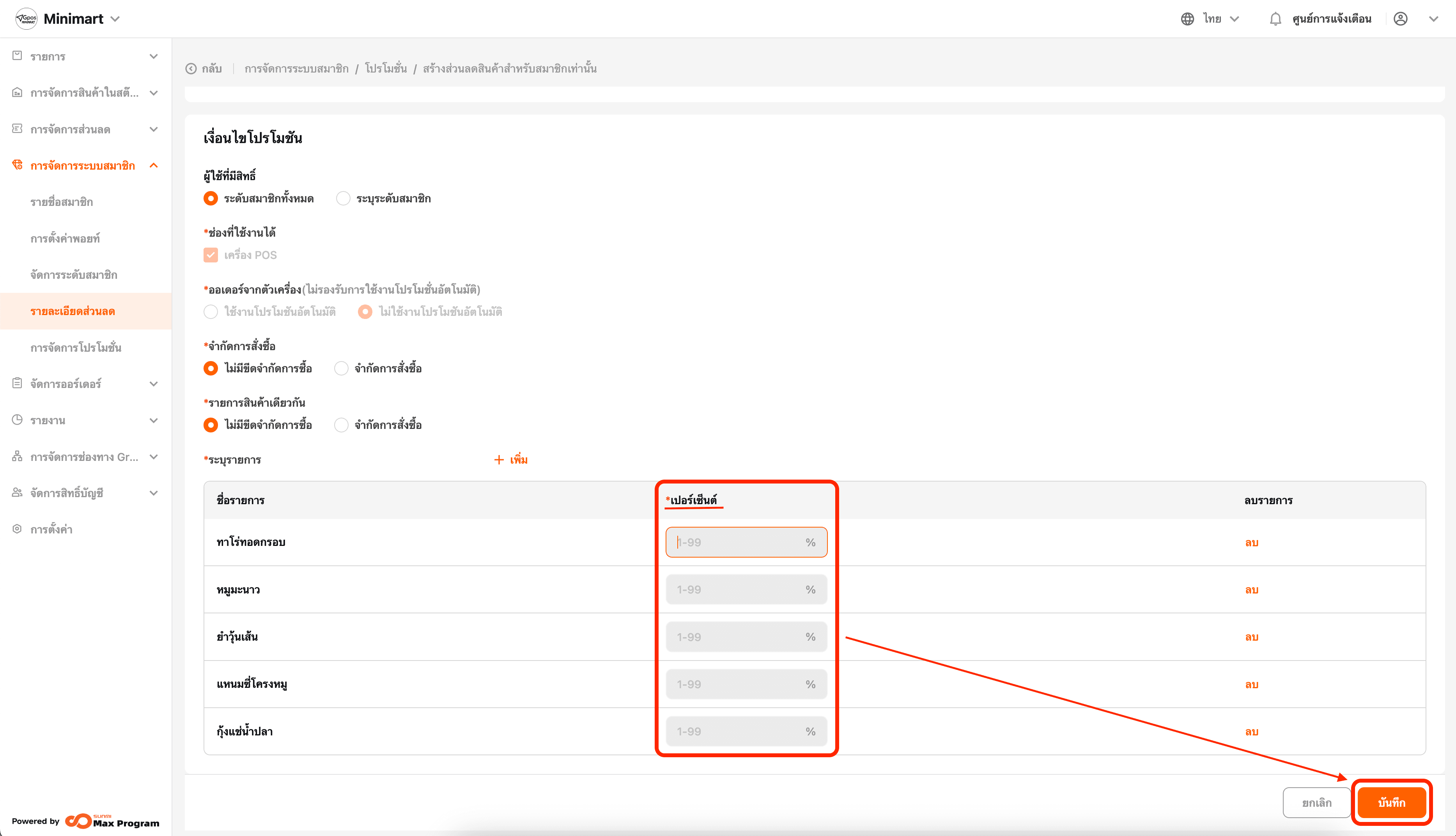Click the plus icon to add item
This screenshot has width=1456, height=836.
click(x=499, y=460)
